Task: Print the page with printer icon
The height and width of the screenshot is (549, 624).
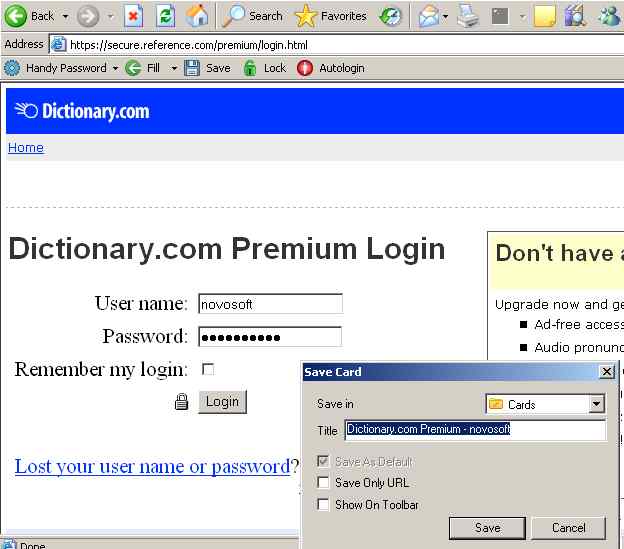Action: click(x=468, y=16)
